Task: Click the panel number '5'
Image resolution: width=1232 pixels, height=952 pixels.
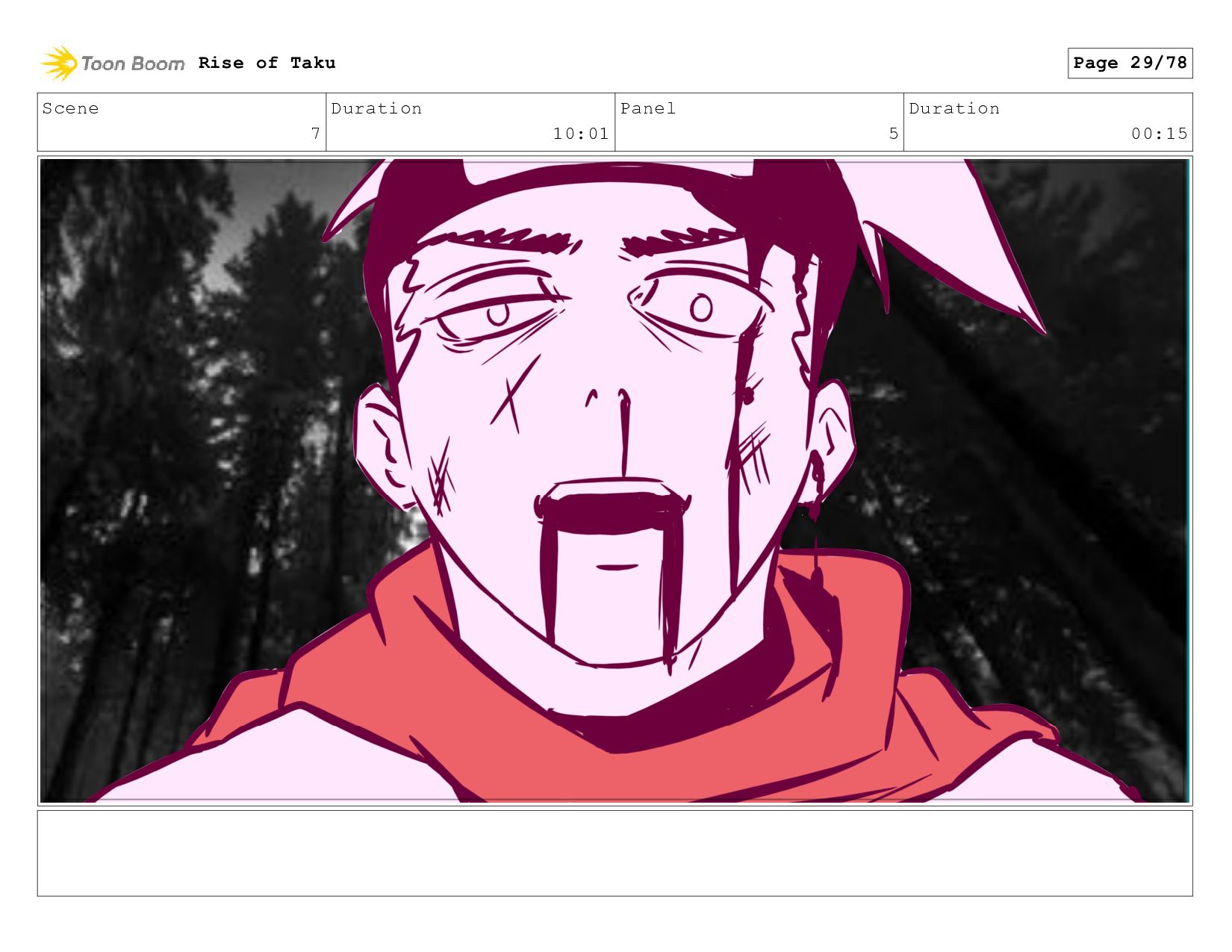Action: pyautogui.click(x=894, y=134)
